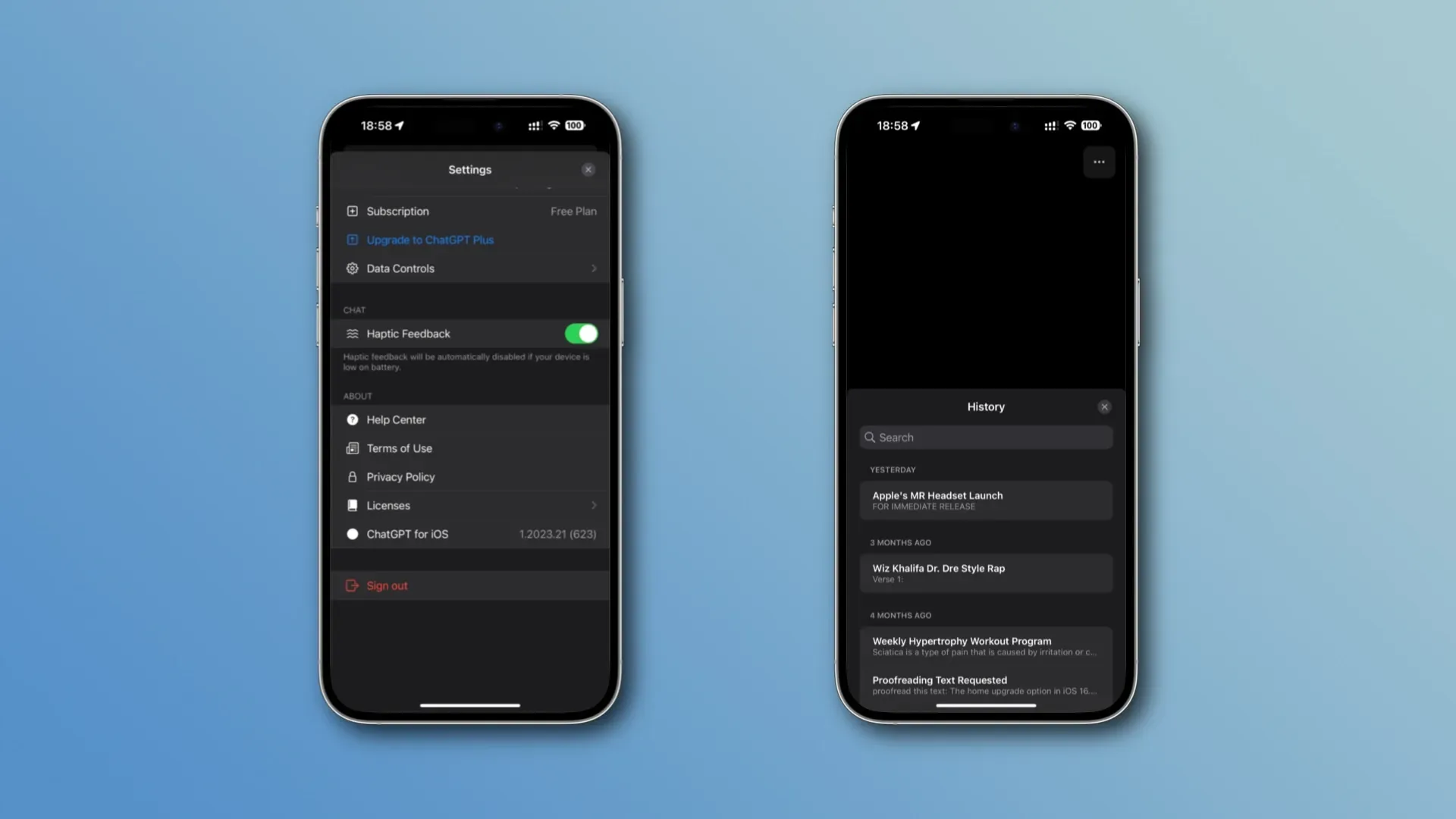Tap the ChatGPT for iOS version icon
Viewport: 1456px width, 819px height.
tap(352, 533)
